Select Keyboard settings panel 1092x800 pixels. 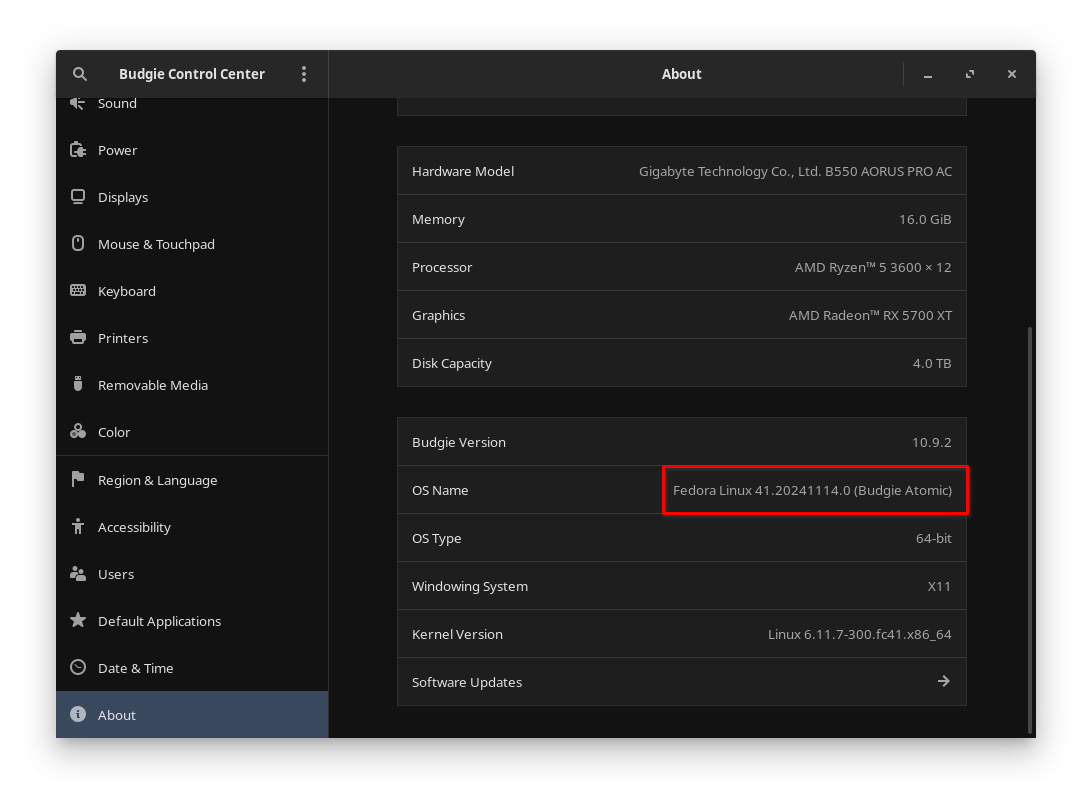coord(192,291)
